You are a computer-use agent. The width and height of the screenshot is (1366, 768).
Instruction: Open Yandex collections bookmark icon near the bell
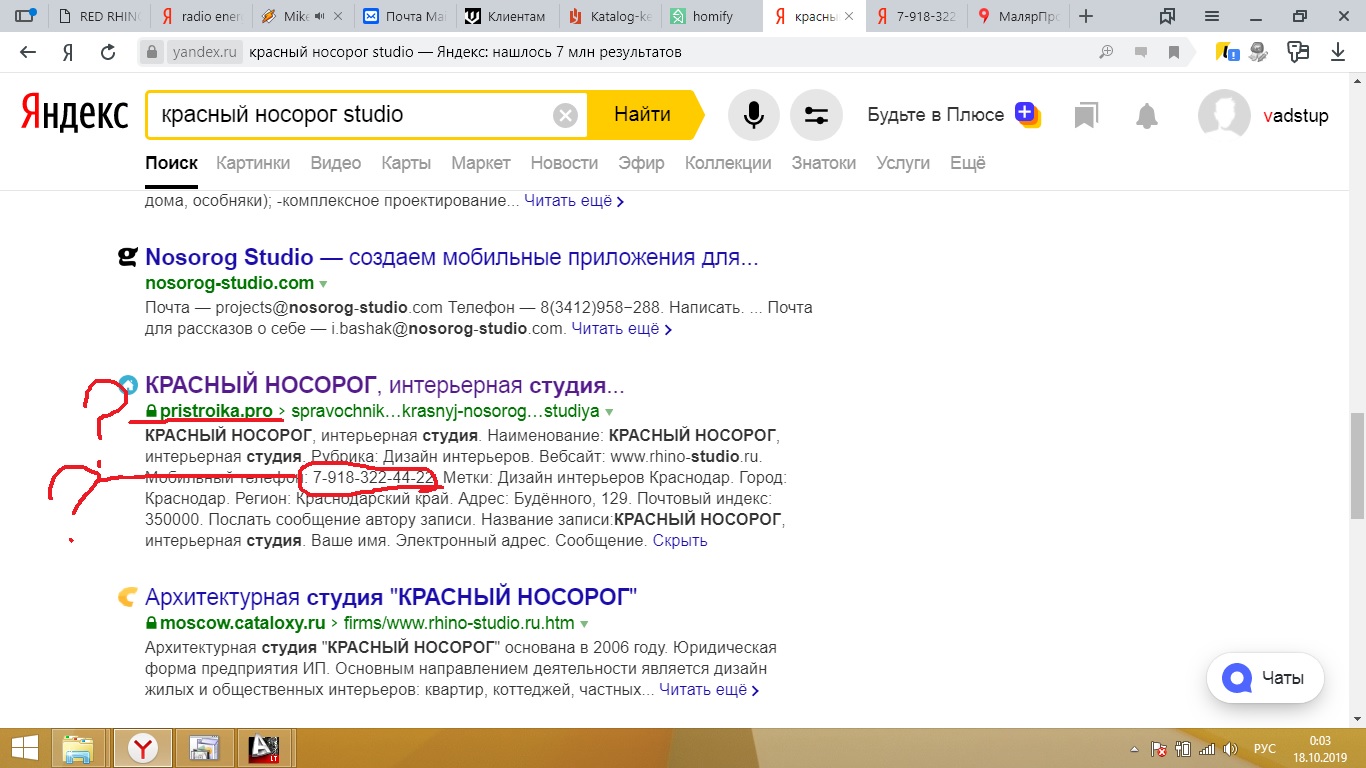(1086, 116)
